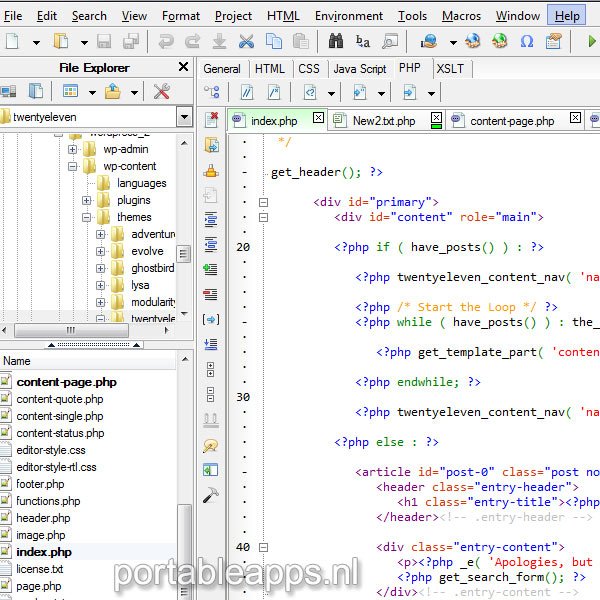Open the twentyeleven folder dropdown
This screenshot has height=600, width=600.
click(183, 117)
